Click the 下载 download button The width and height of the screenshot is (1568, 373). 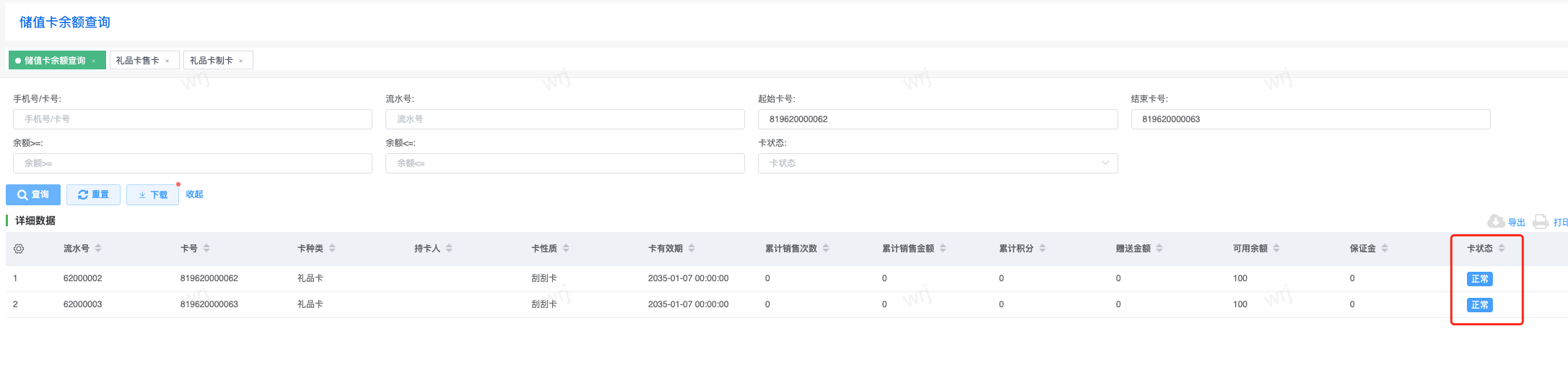point(152,194)
